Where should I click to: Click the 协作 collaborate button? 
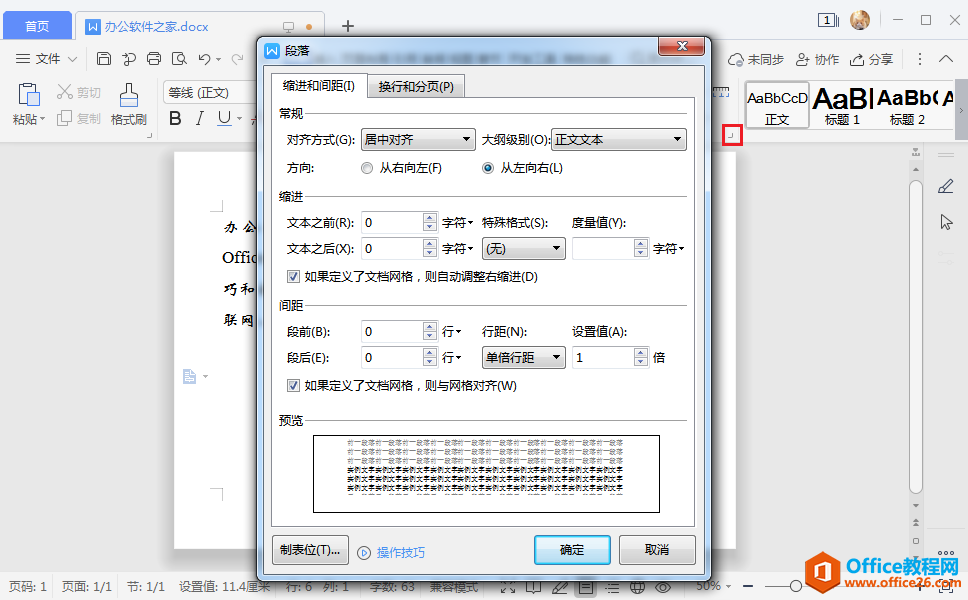[x=817, y=59]
